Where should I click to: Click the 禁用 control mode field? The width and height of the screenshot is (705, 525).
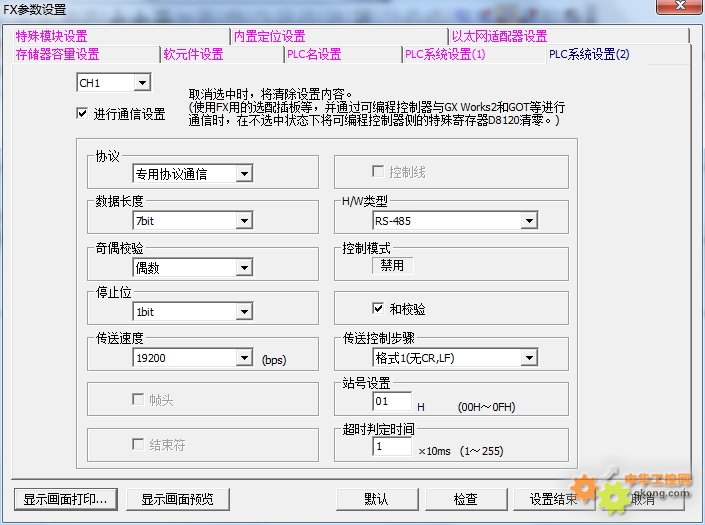393,265
